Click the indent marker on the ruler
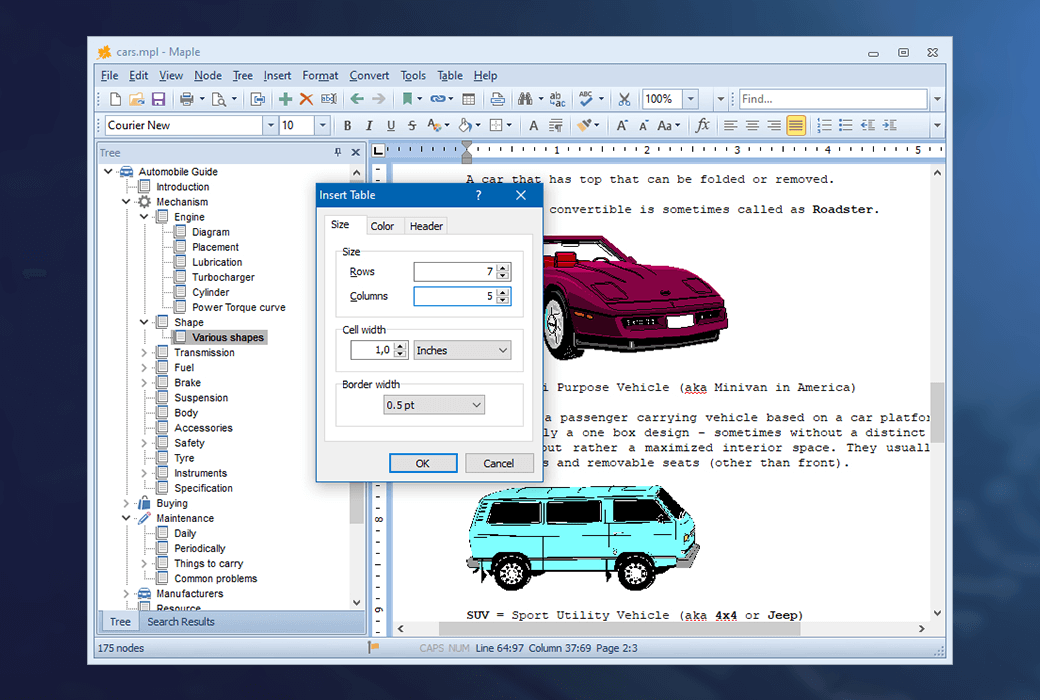This screenshot has width=1040, height=700. pos(467,152)
